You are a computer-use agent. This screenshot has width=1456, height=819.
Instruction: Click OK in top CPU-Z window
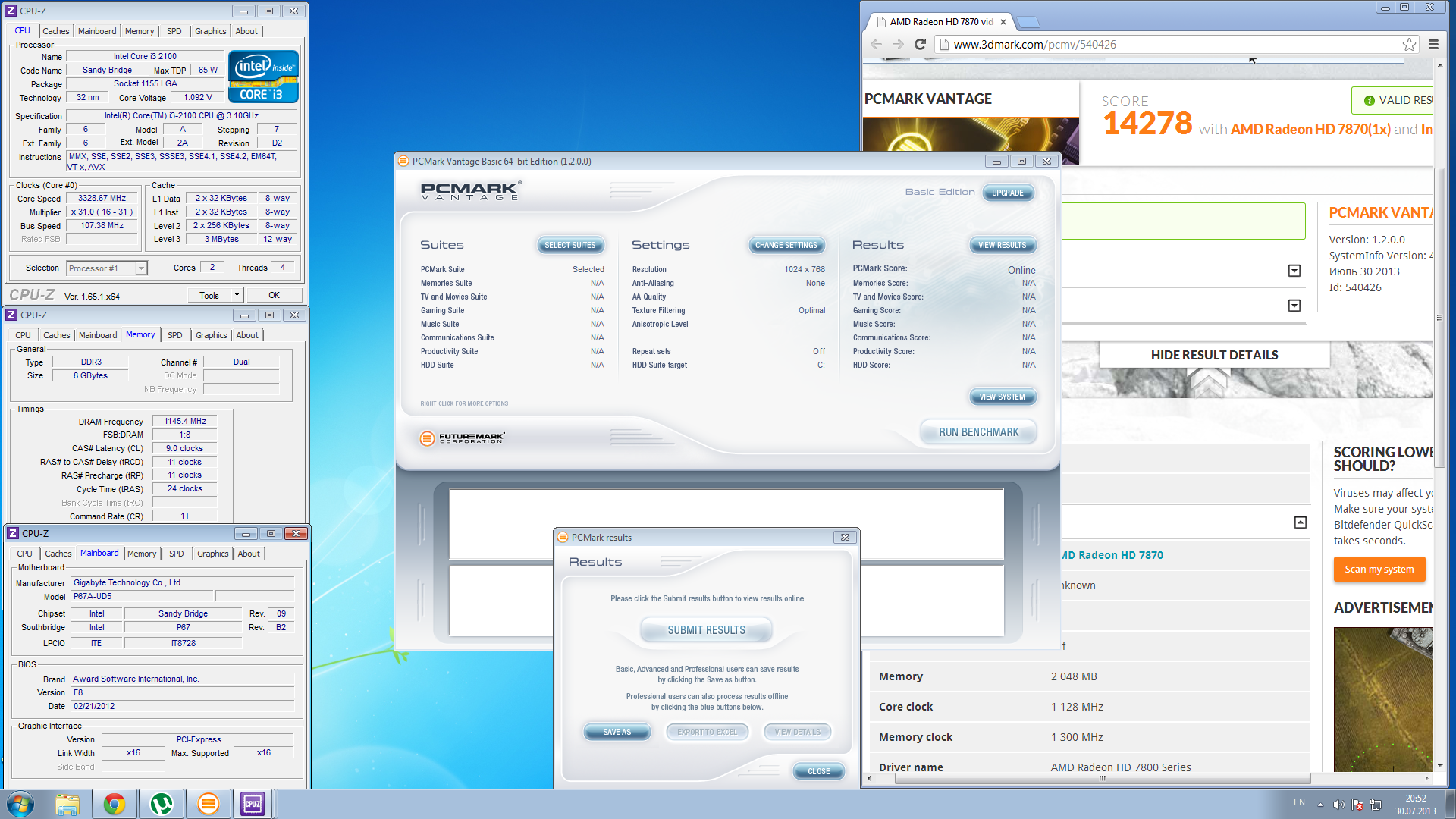pyautogui.click(x=274, y=295)
